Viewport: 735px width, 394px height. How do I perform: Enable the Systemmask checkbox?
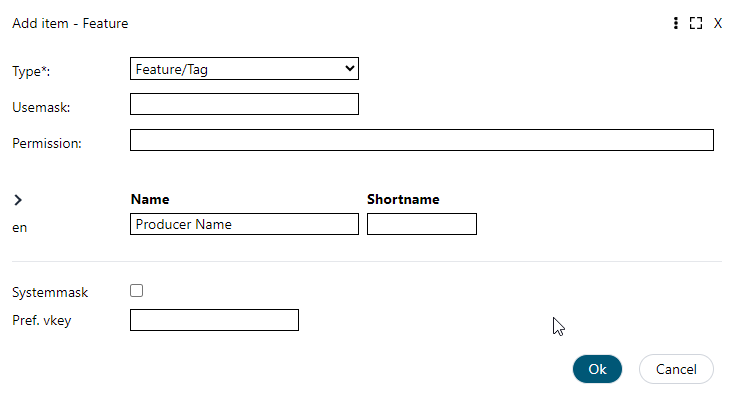pos(136,290)
